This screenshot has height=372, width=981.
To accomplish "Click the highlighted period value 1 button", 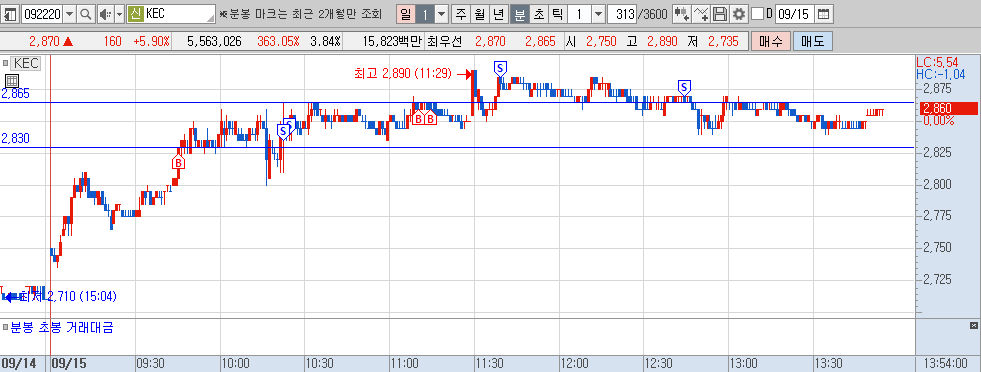I will pos(424,13).
